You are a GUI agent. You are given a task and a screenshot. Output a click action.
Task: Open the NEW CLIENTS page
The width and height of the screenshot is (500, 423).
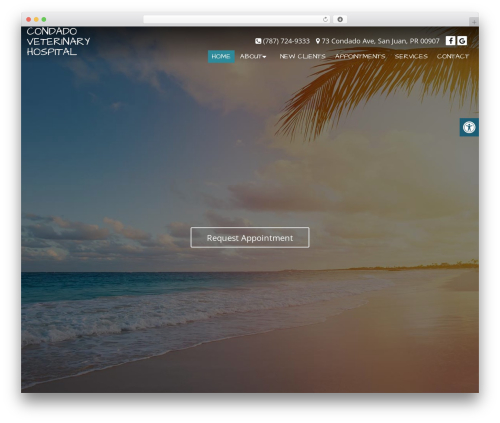pos(302,56)
